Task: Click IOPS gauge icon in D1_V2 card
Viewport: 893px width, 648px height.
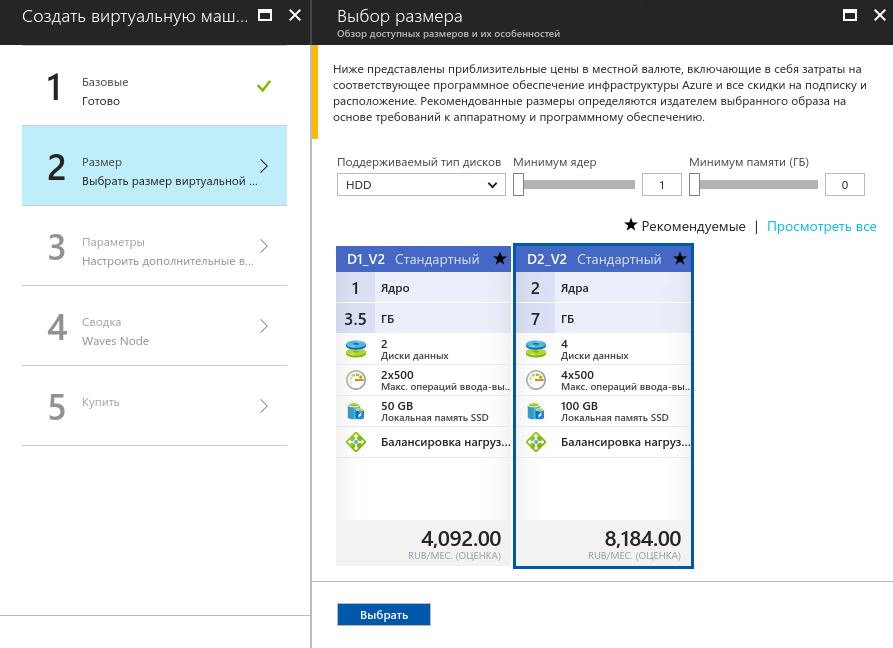Action: pos(356,380)
